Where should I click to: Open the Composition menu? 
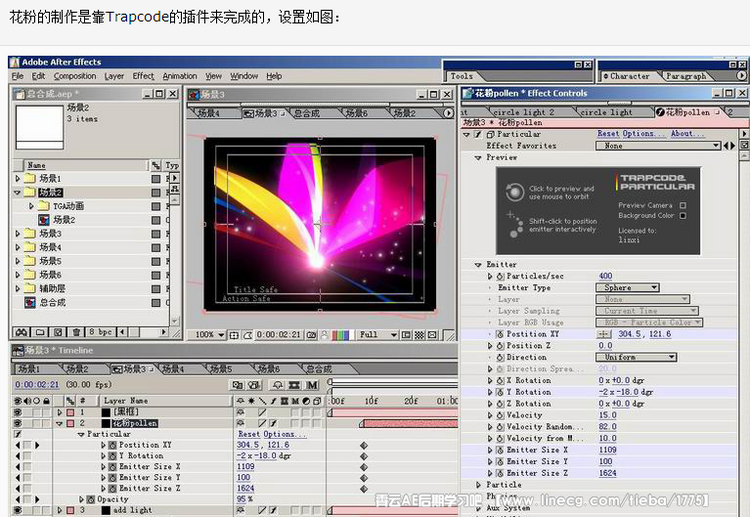pos(75,76)
